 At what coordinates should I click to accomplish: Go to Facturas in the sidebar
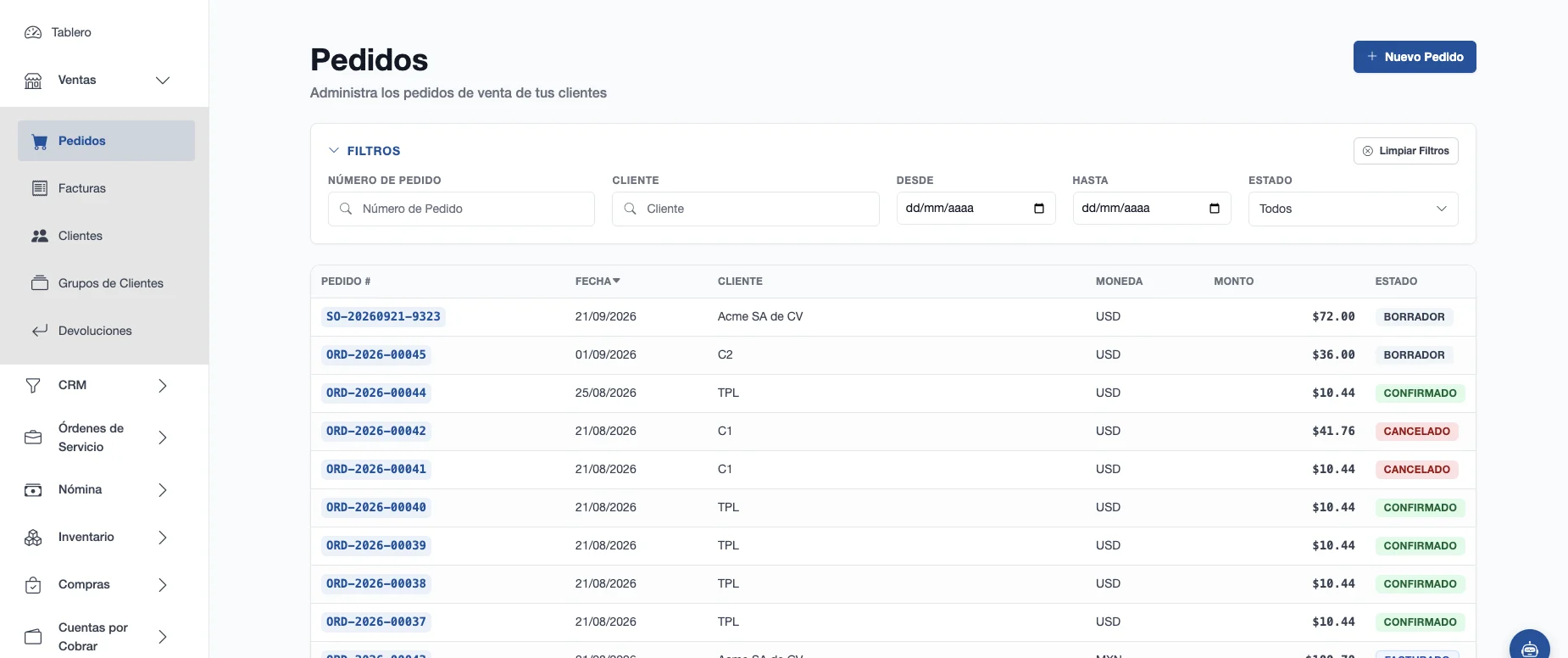pos(106,188)
